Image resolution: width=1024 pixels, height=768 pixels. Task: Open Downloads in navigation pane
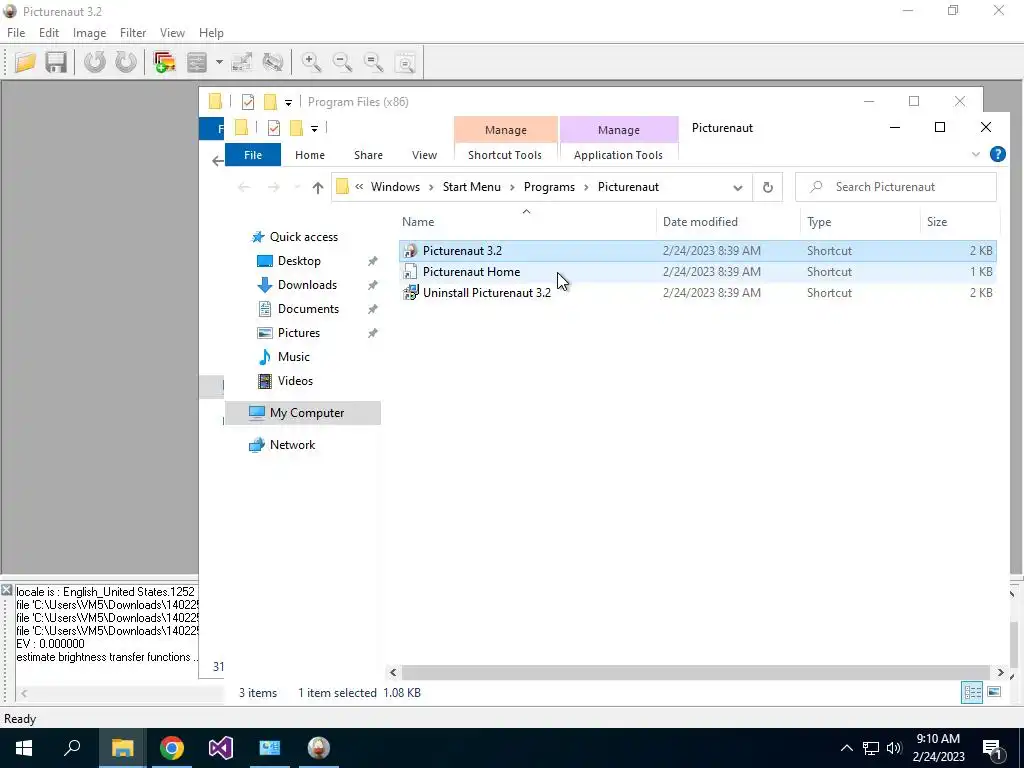click(307, 285)
